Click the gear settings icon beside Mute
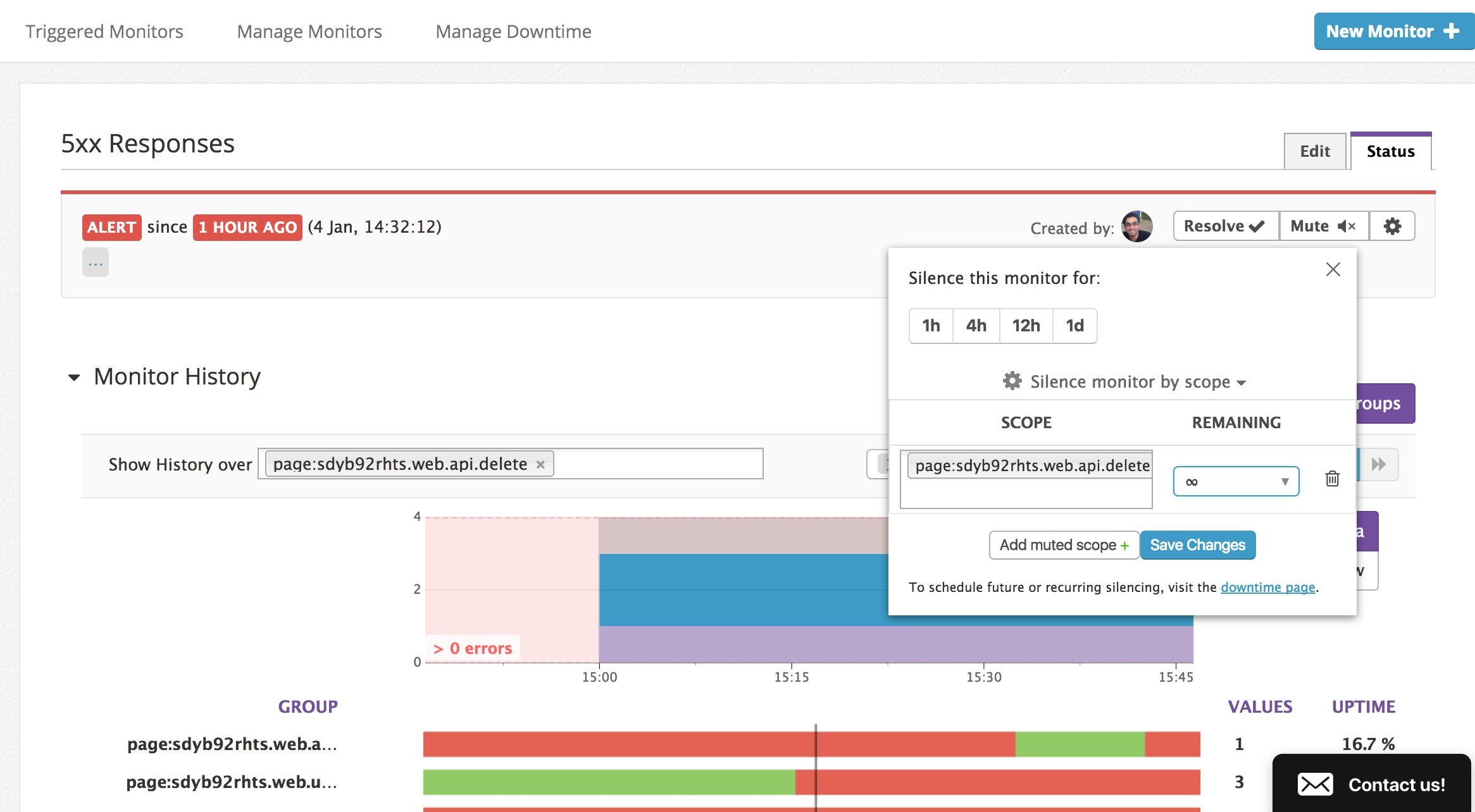The image size is (1475, 812). (x=1391, y=226)
